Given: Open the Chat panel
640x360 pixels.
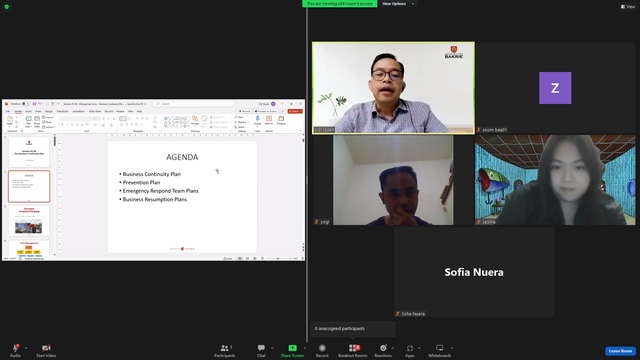Looking at the screenshot, I should point(261,350).
